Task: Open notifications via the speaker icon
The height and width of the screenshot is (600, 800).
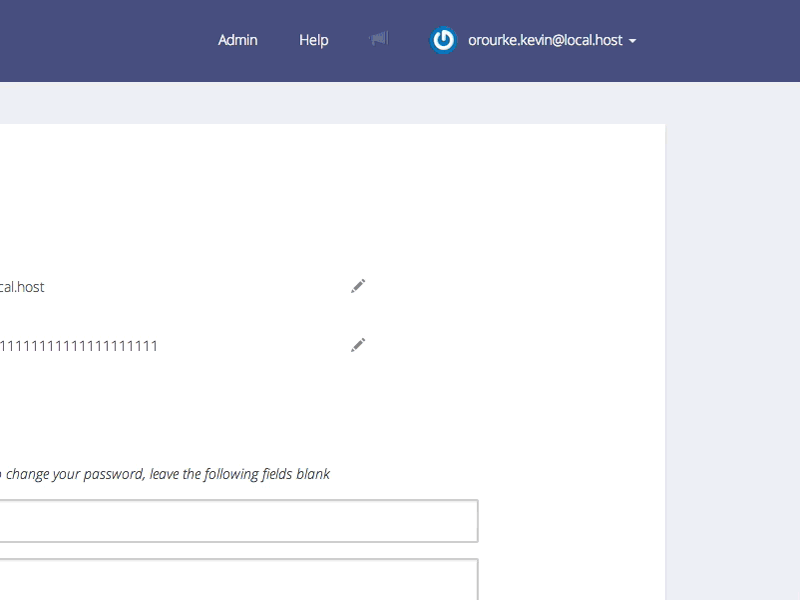Action: tap(378, 40)
